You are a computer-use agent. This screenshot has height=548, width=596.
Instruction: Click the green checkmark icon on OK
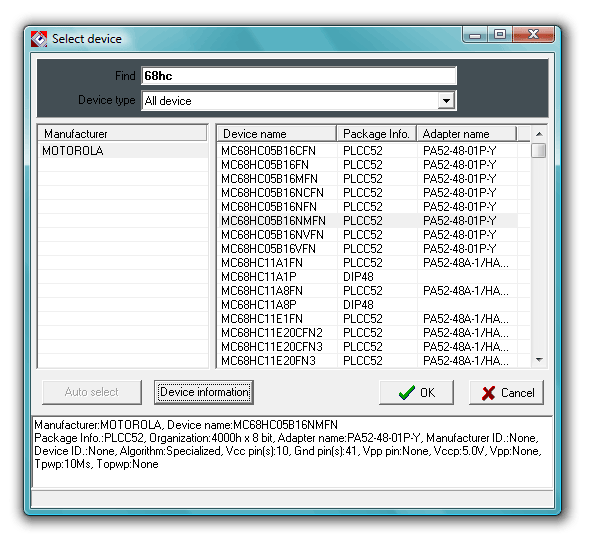[x=407, y=393]
